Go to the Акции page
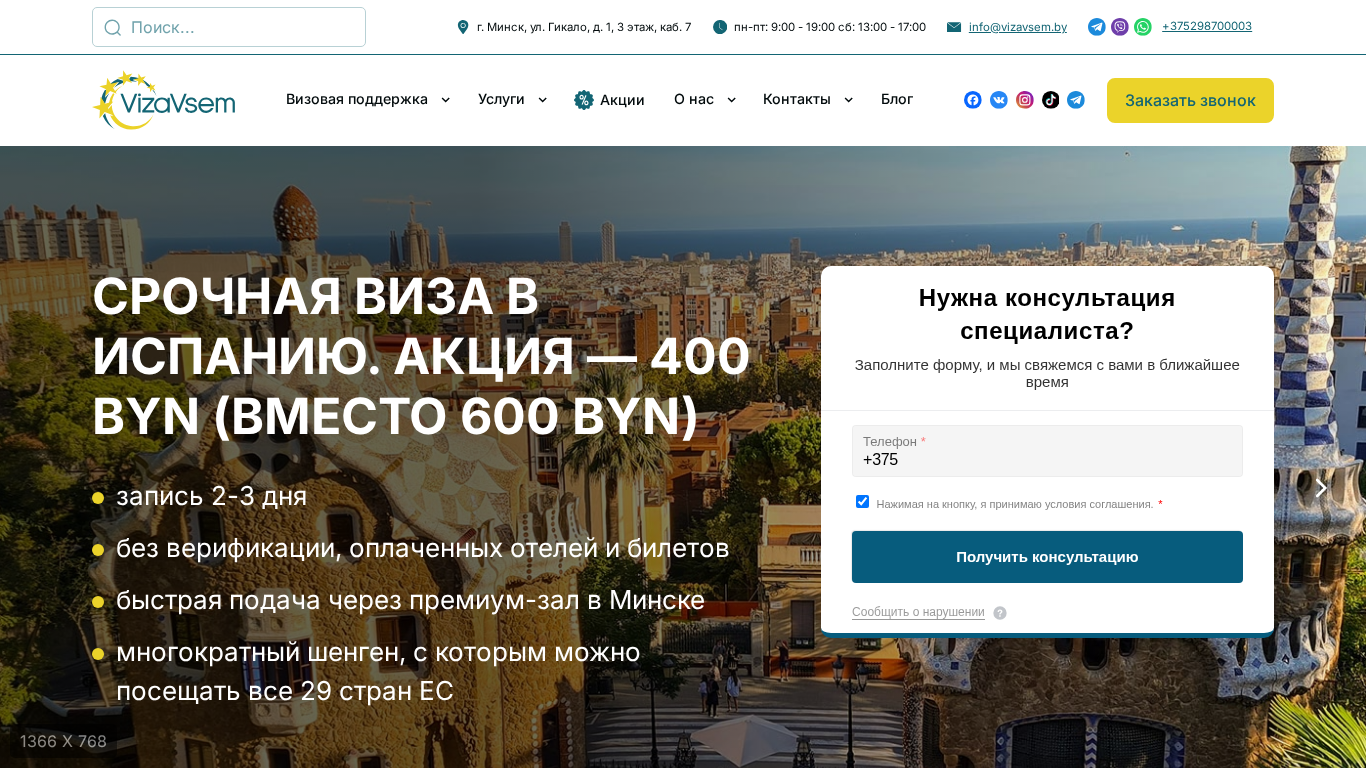This screenshot has height=768, width=1366. click(622, 100)
